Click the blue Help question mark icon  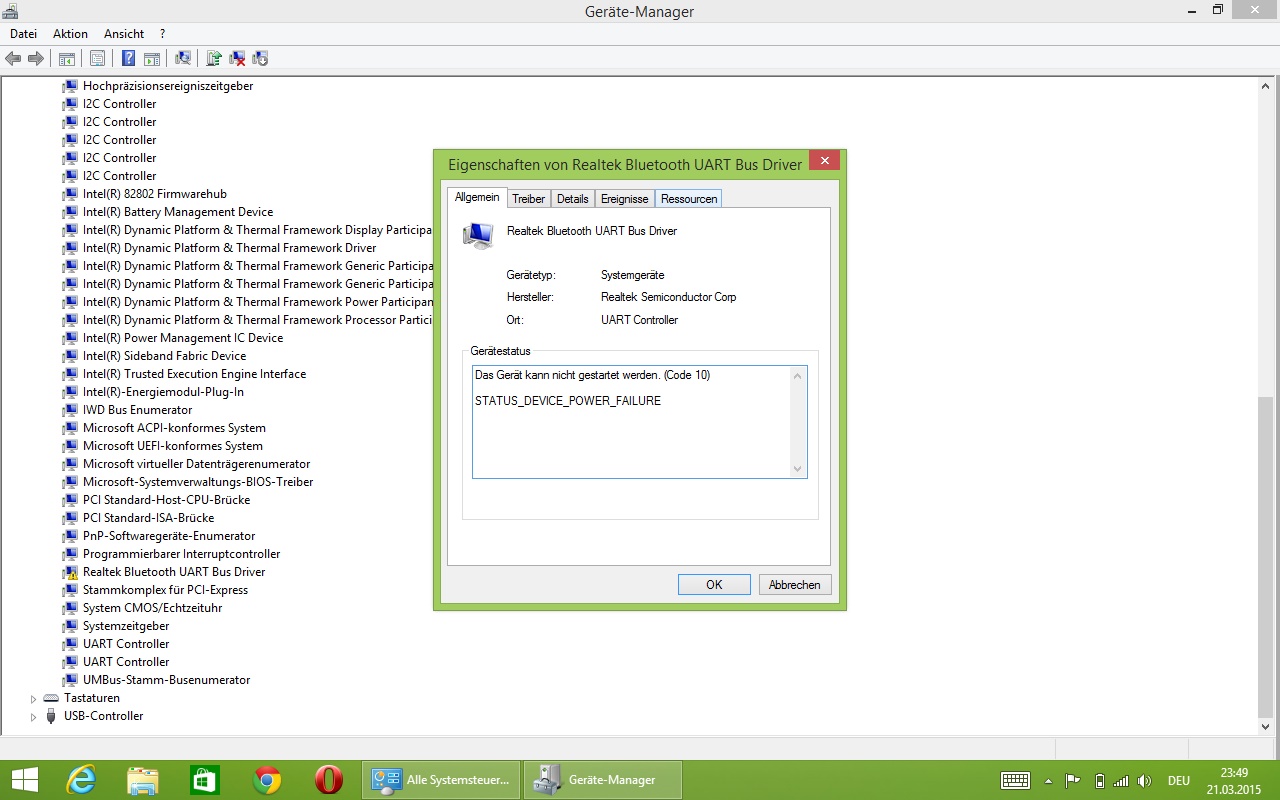tap(128, 58)
